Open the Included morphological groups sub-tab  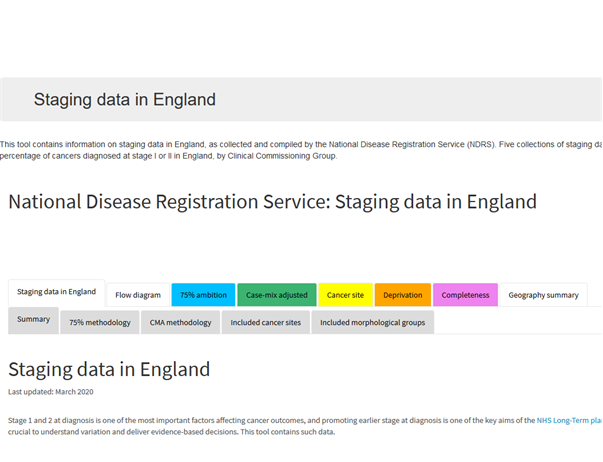pyautogui.click(x=373, y=322)
